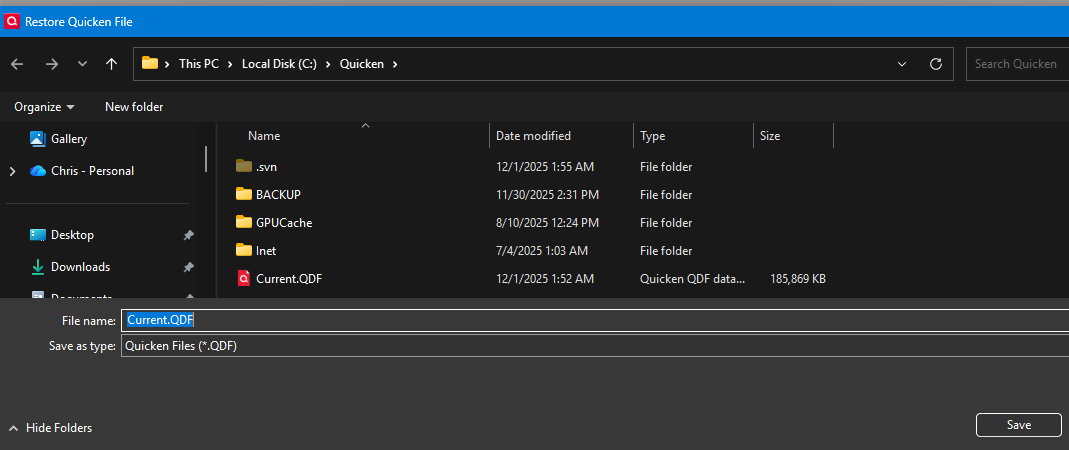Click the .svn folder icon
Image resolution: width=1069 pixels, height=450 pixels.
[244, 166]
